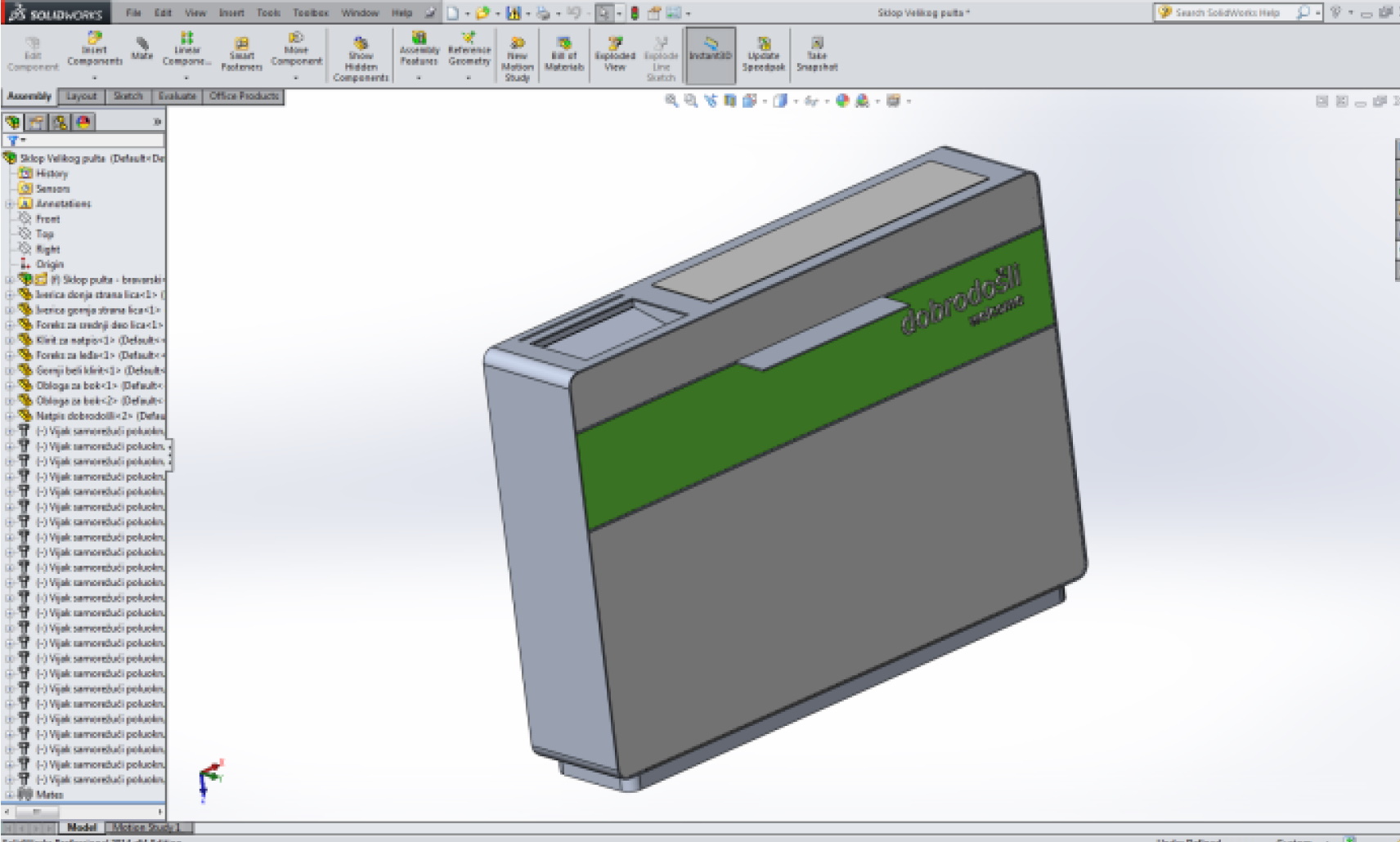
Task: Select the Front plane in tree
Action: pos(47,219)
